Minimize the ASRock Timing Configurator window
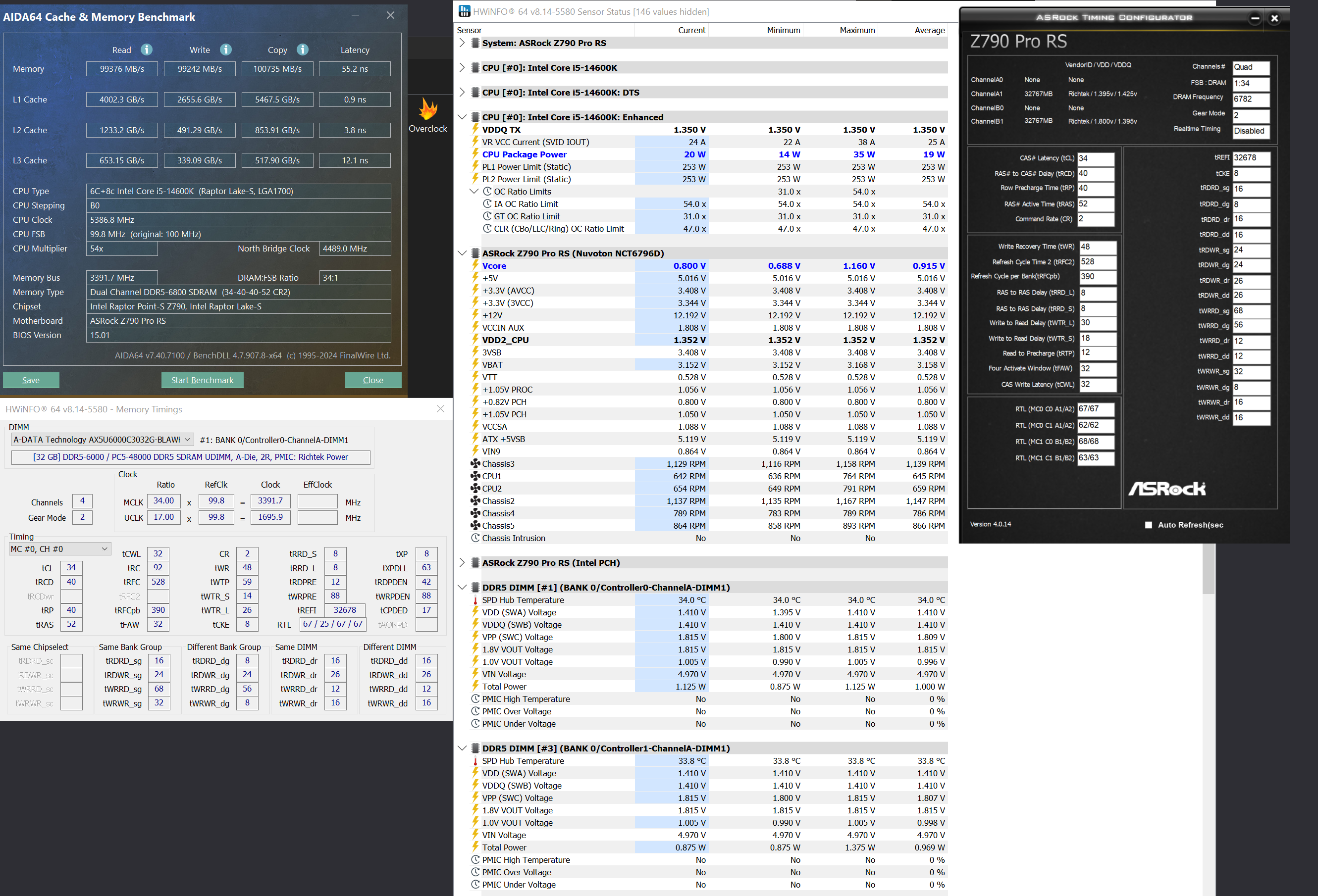This screenshot has height=896, width=1318. click(x=1255, y=18)
